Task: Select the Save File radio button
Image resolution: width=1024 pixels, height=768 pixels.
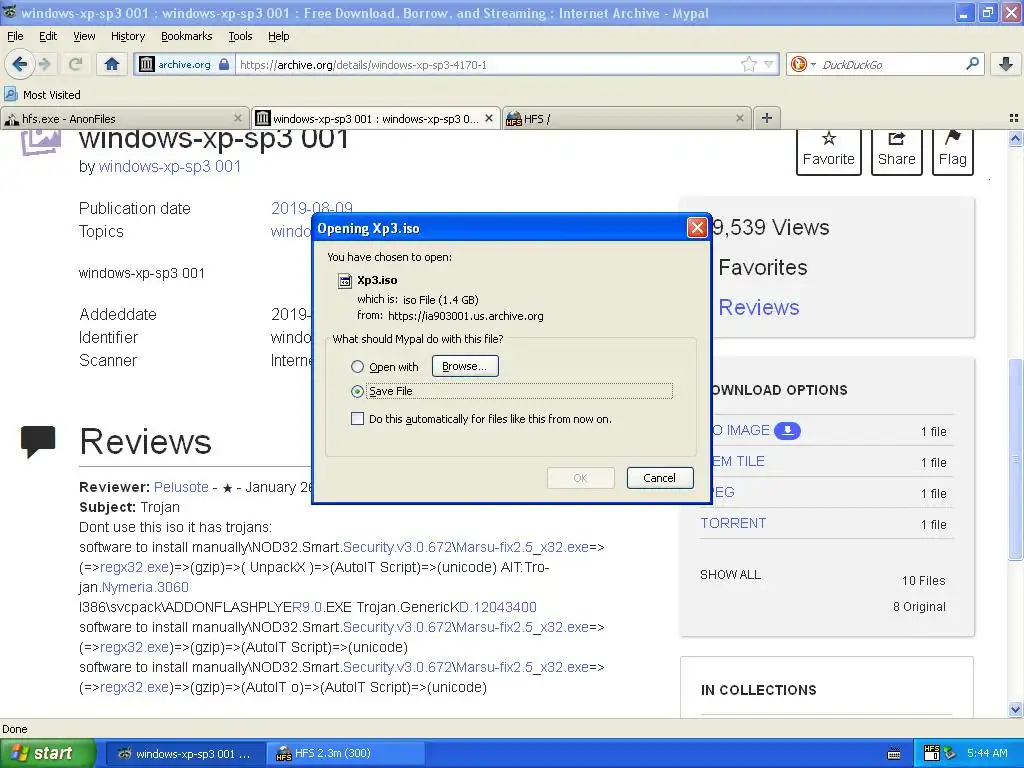Action: 357,391
